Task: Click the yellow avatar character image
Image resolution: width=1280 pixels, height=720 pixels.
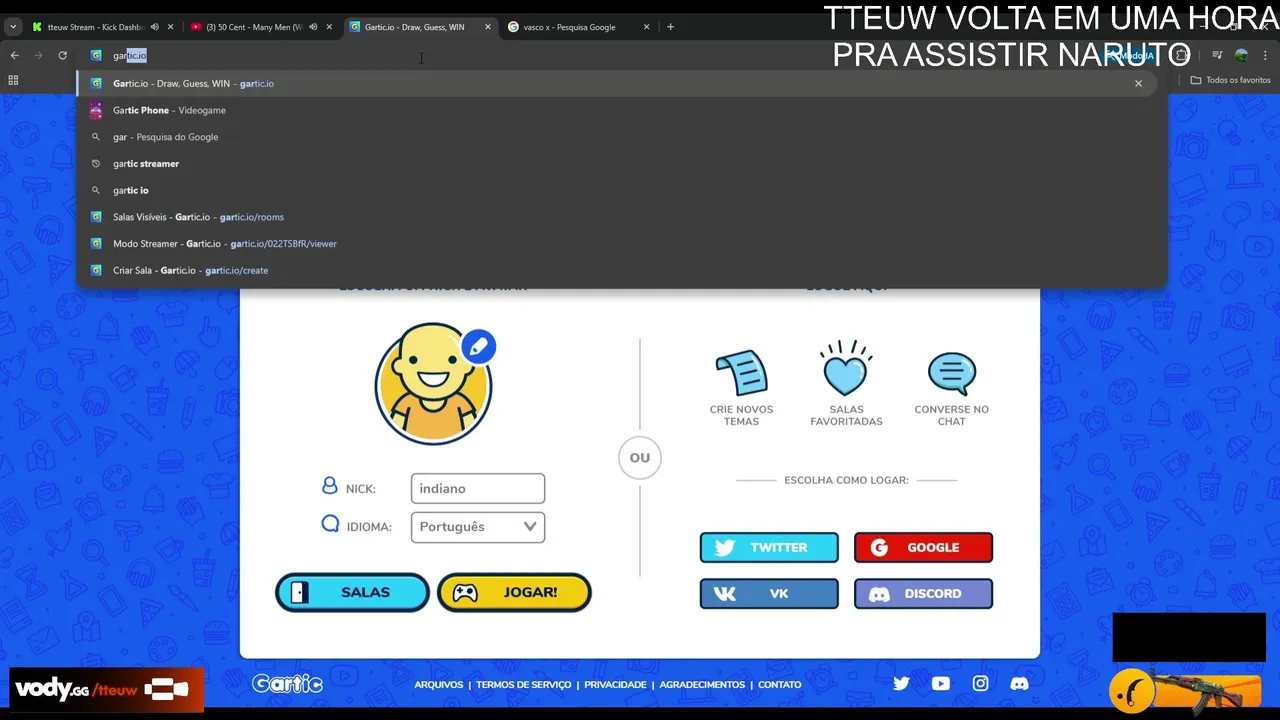Action: [x=433, y=384]
